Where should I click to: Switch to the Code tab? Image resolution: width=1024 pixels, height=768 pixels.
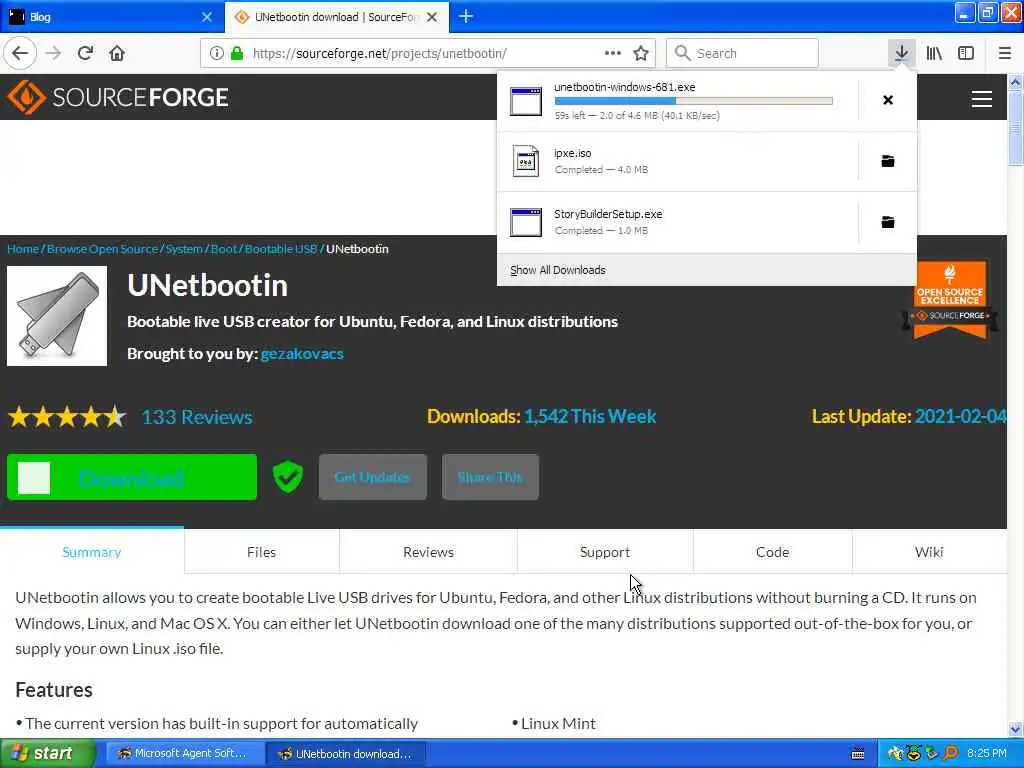[773, 552]
